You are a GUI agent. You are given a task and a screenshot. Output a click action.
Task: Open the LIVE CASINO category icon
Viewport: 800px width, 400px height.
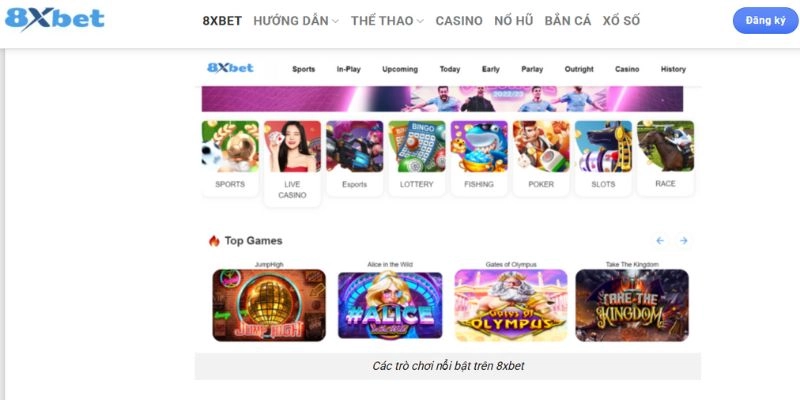pos(292,147)
